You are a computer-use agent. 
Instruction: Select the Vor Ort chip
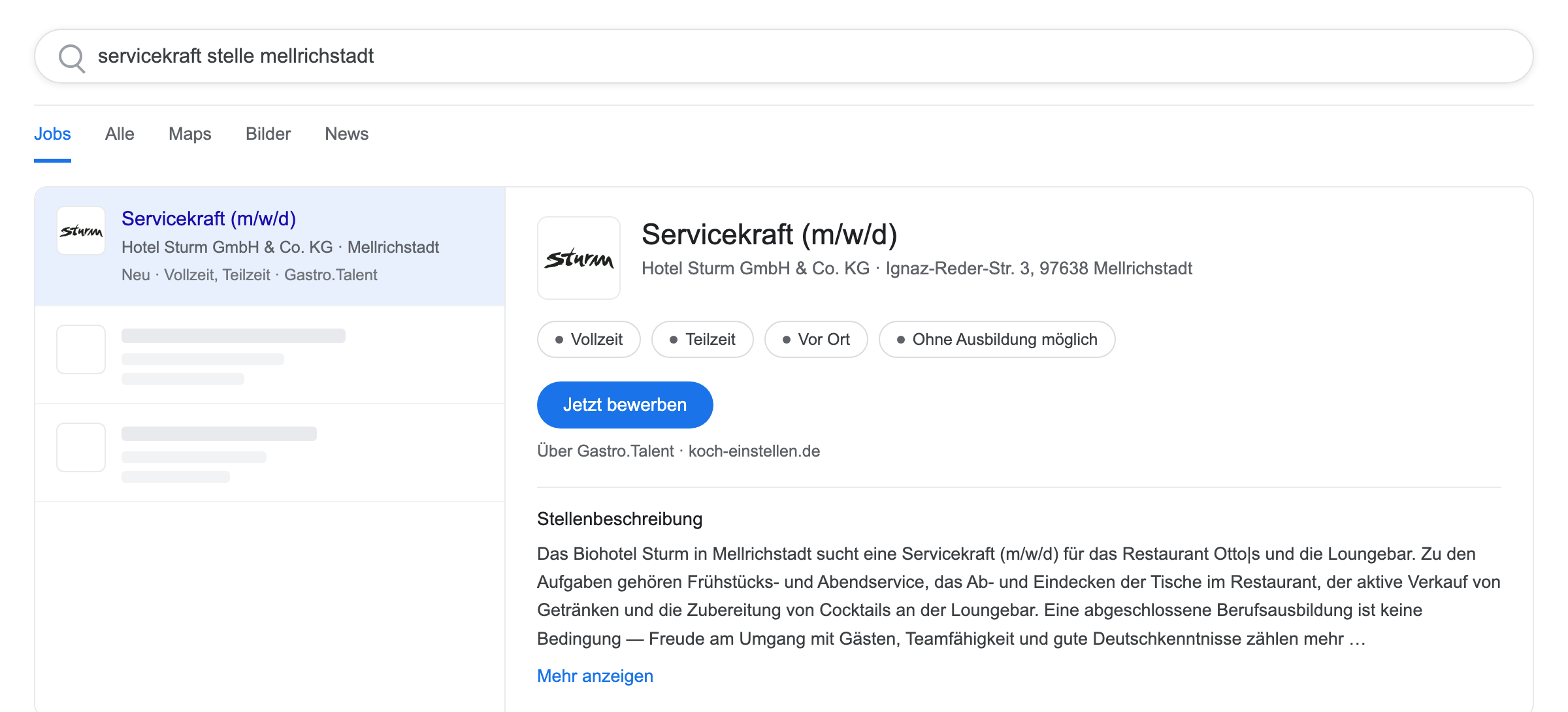pos(816,340)
